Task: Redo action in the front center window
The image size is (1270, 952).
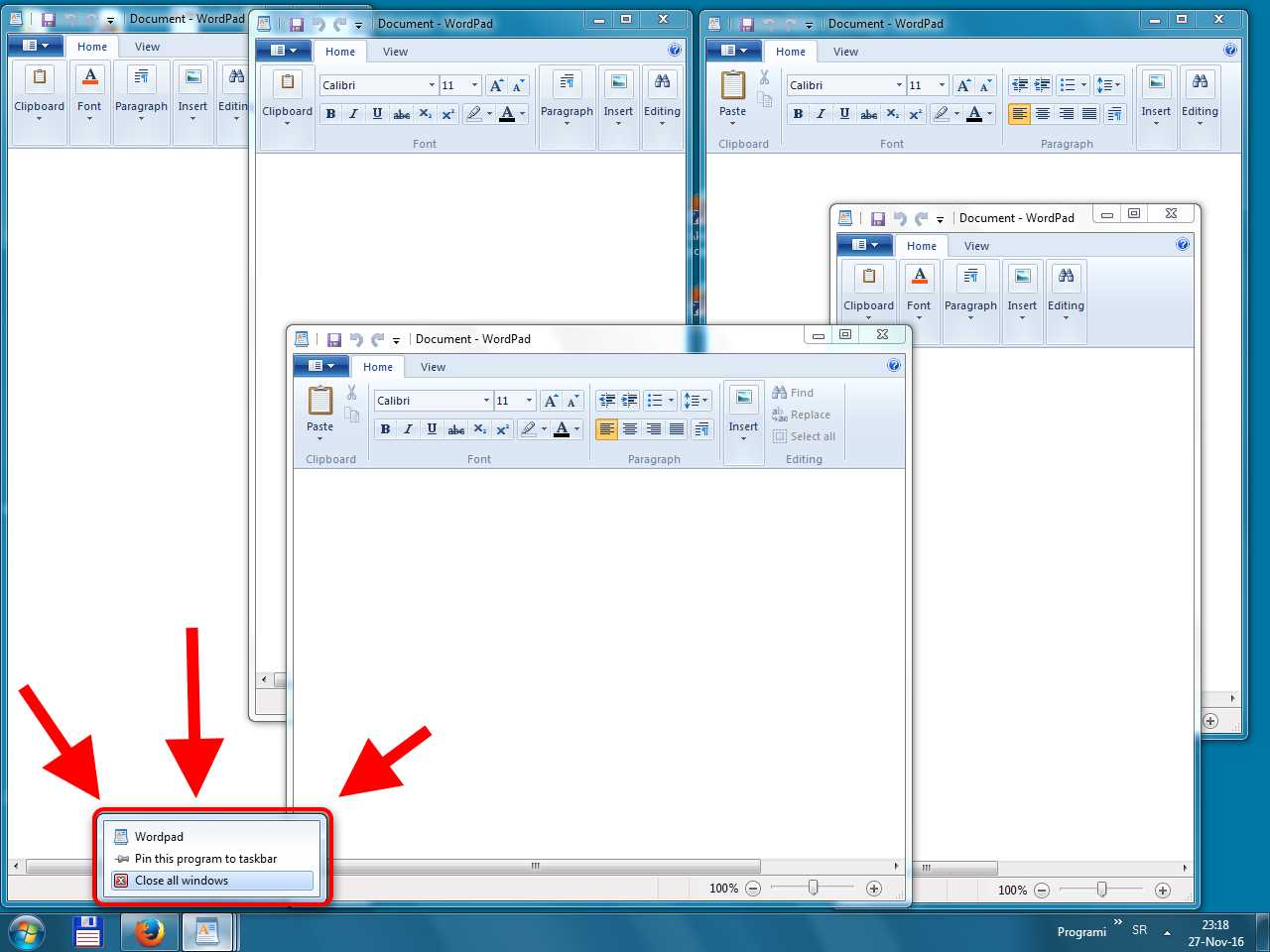Action: [378, 339]
